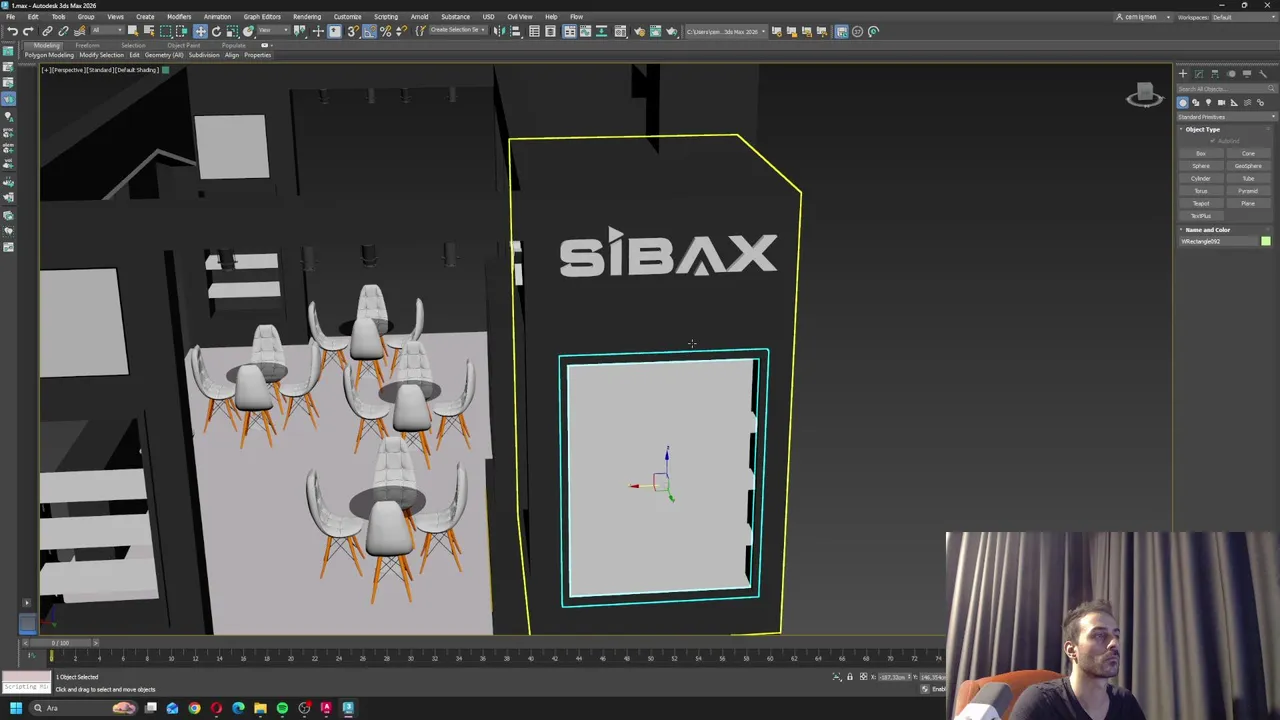Viewport: 1280px width, 720px height.
Task: Toggle the AutoGrid checkbox
Action: pyautogui.click(x=1213, y=141)
